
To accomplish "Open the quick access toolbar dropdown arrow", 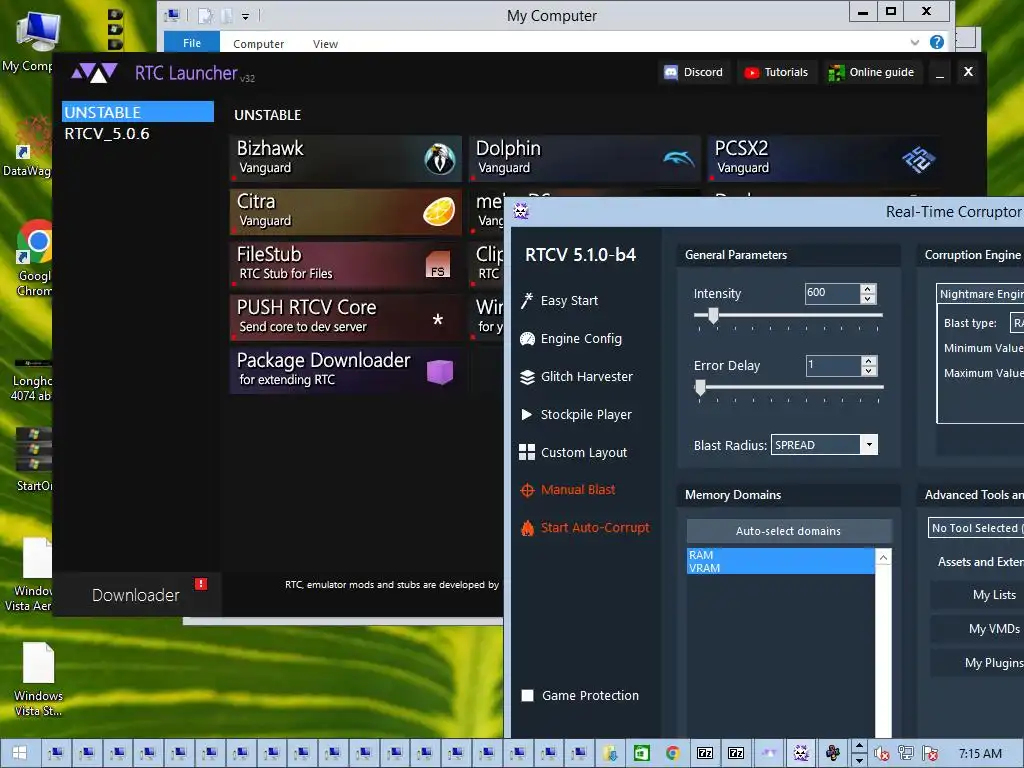I will point(246,16).
